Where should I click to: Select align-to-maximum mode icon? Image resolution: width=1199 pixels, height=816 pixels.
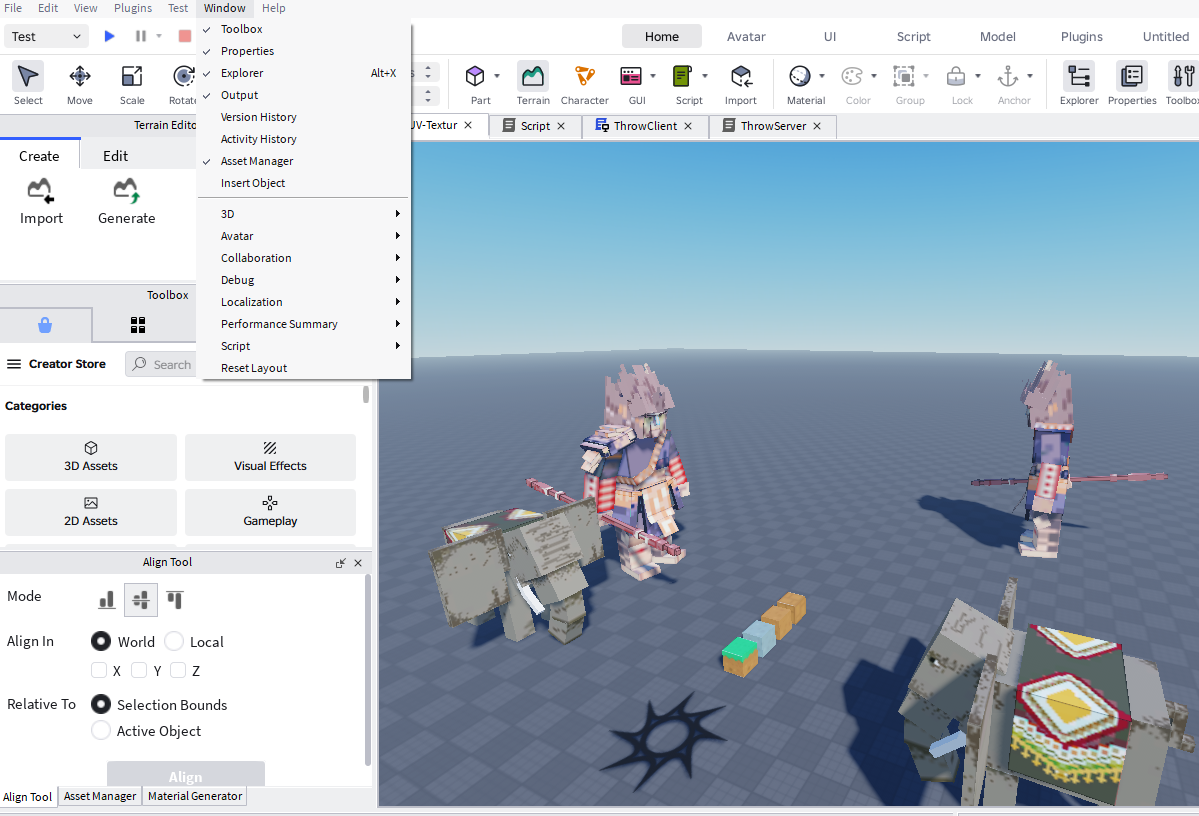coord(175,600)
